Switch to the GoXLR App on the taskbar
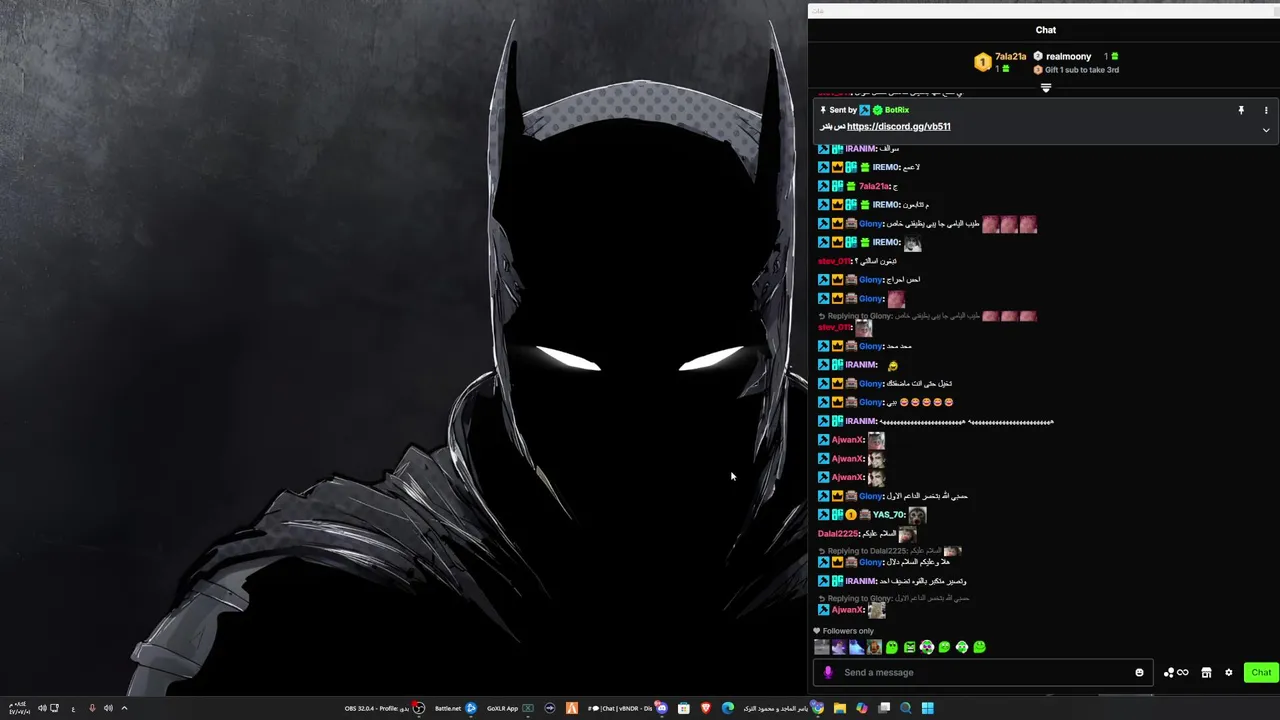This screenshot has width=1280, height=720. (510, 708)
